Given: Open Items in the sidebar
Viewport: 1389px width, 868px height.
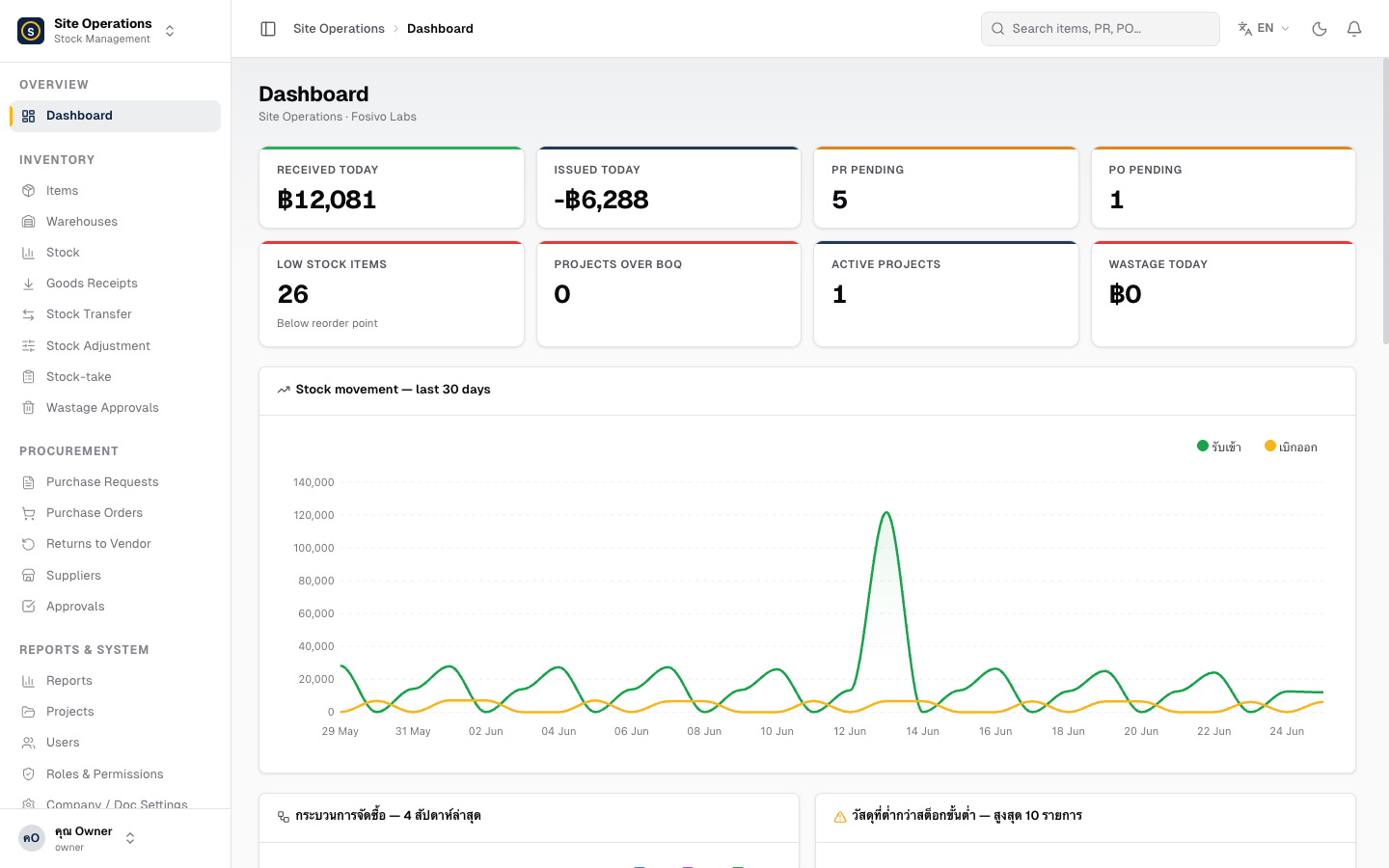Looking at the screenshot, I should coord(115,191).
